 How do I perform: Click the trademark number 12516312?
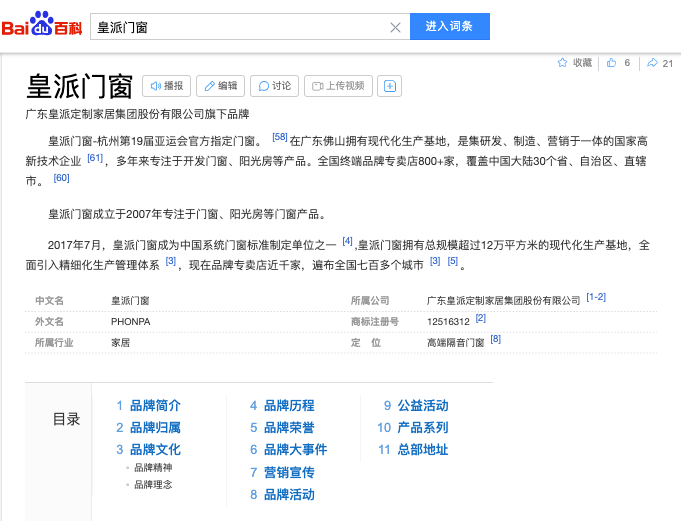pos(448,322)
